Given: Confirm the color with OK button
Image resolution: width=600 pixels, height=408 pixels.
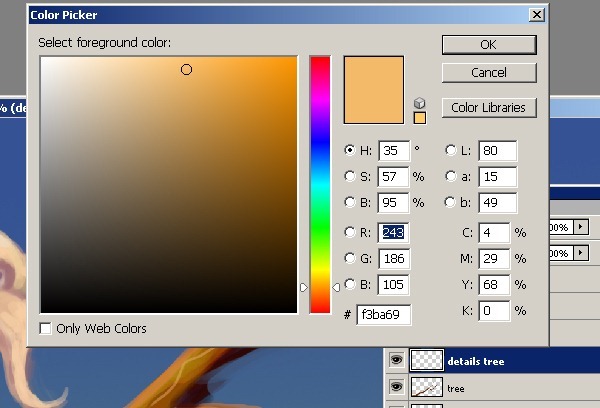Looking at the screenshot, I should (488, 45).
